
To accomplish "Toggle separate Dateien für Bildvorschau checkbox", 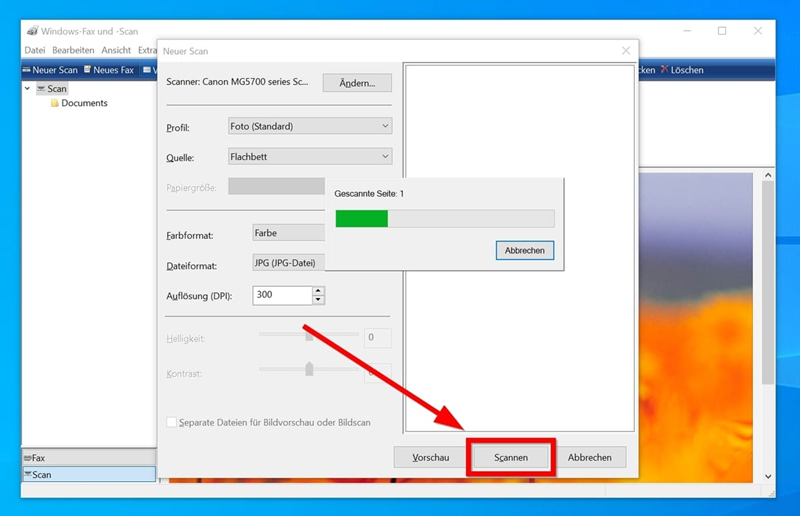I will coord(172,423).
